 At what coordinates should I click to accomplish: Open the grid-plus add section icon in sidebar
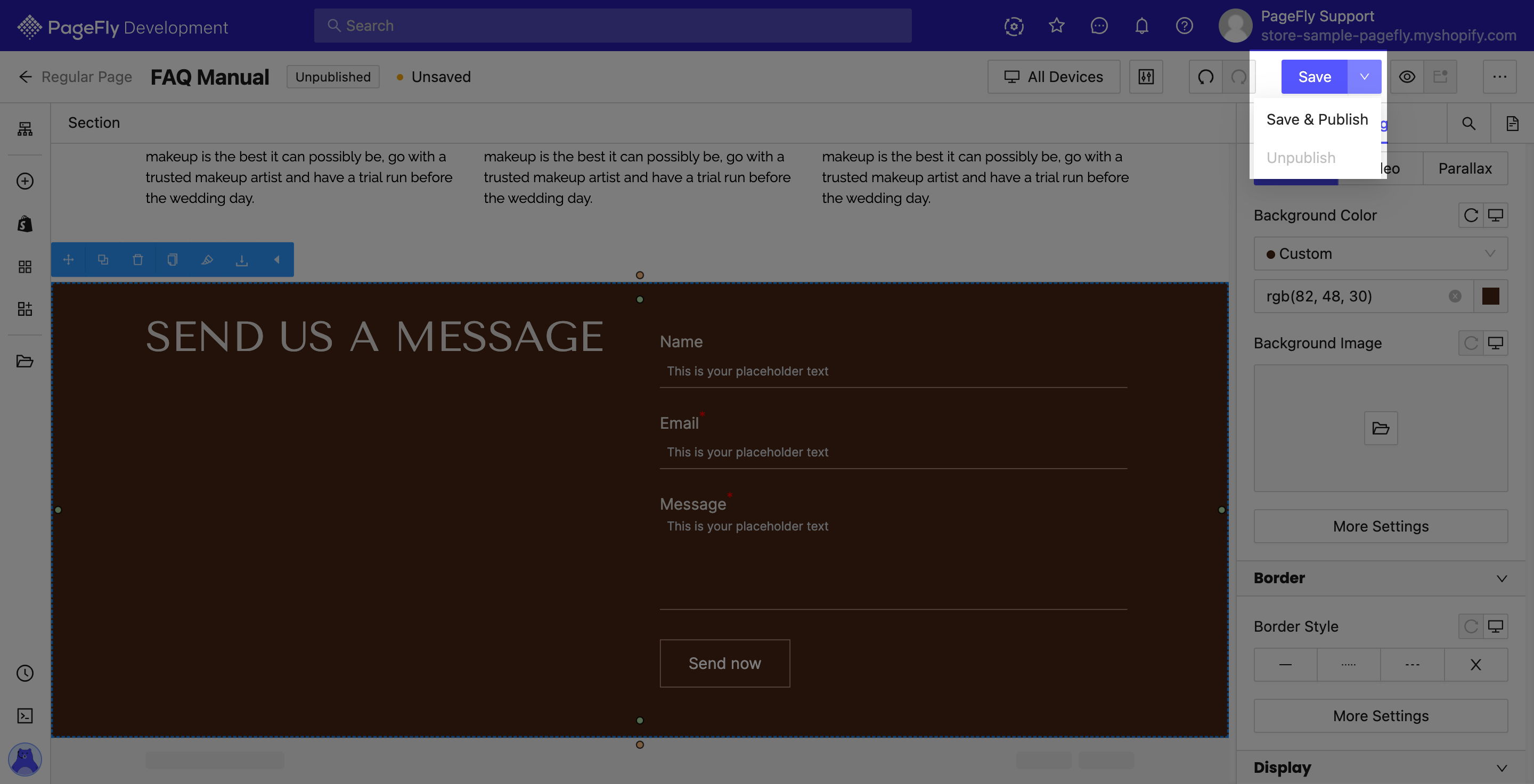(x=25, y=309)
